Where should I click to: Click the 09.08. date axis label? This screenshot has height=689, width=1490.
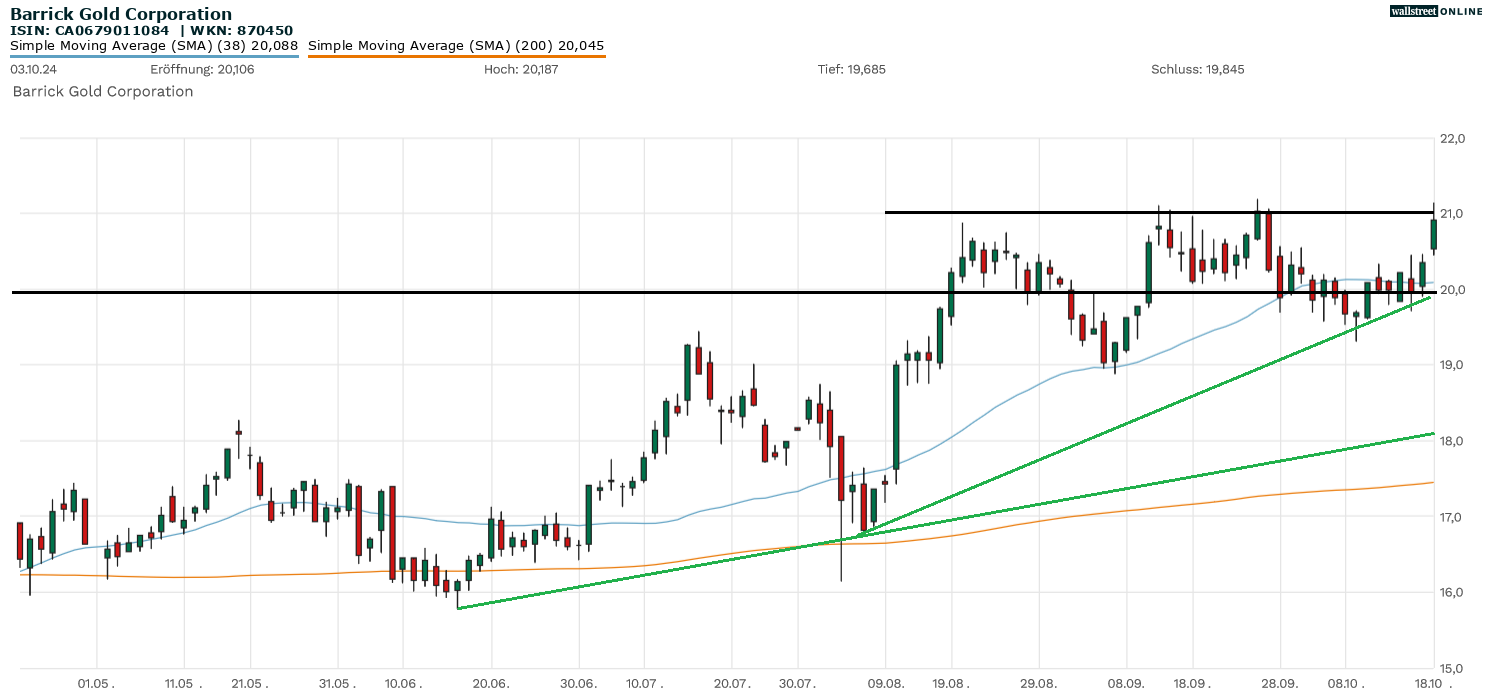tap(885, 682)
